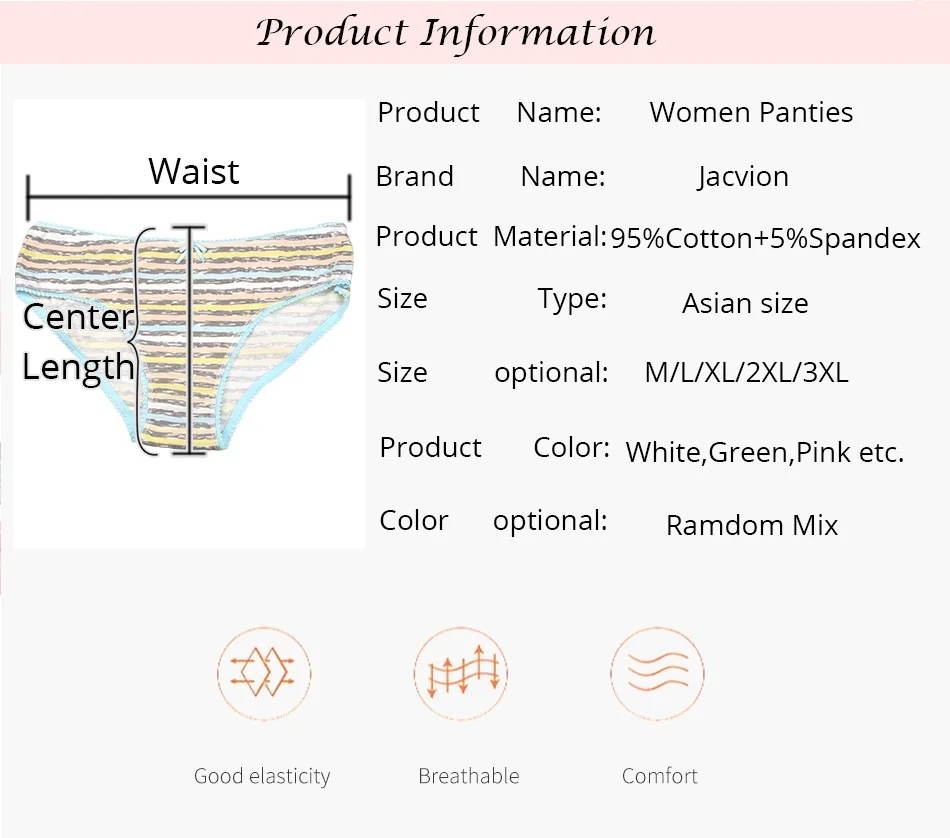The image size is (950, 838).
Task: Select the Jacvion brand name
Action: [743, 177]
